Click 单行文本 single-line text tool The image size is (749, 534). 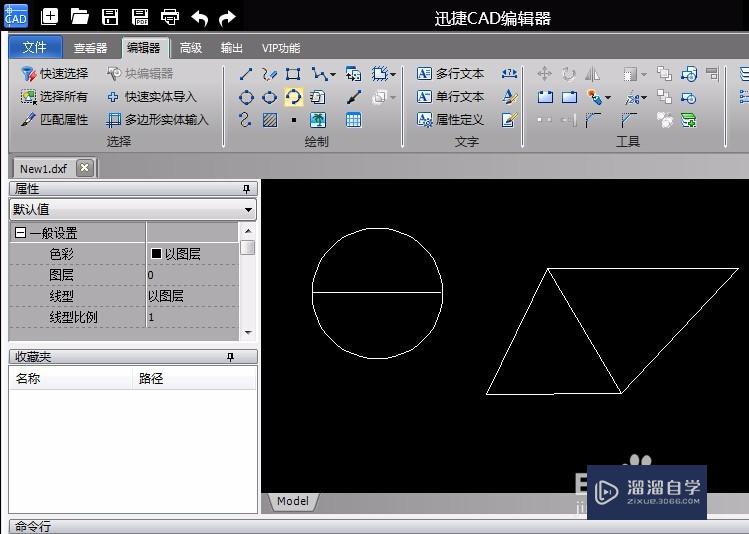point(450,96)
